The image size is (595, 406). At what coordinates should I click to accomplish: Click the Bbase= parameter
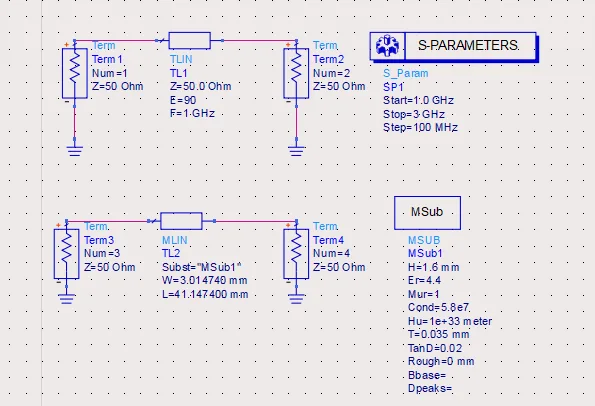point(427,375)
